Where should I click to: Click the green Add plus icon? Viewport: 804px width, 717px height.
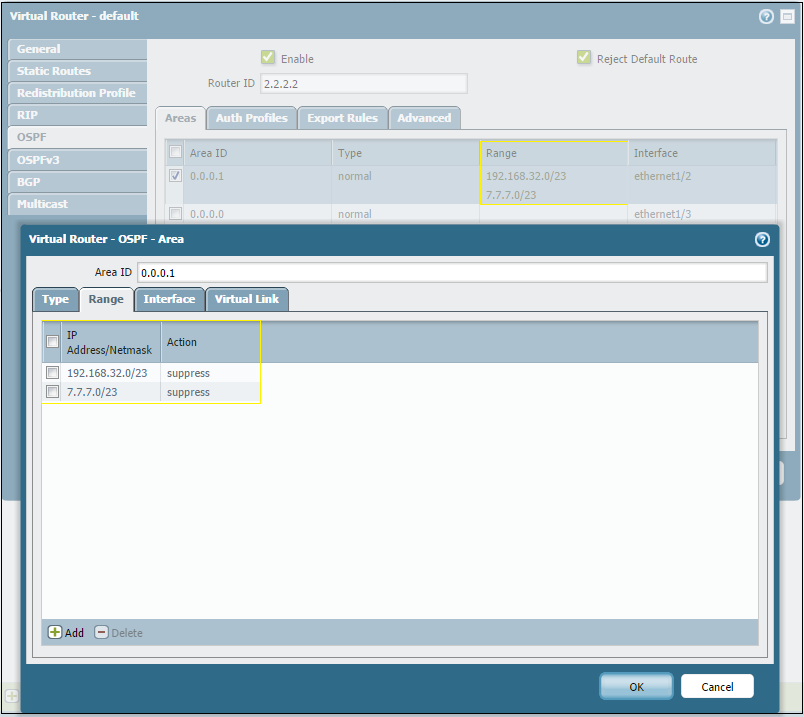point(55,633)
